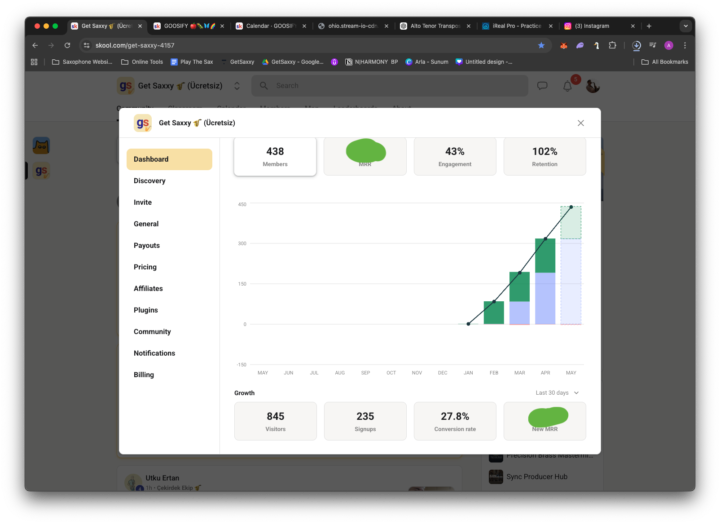Screen dimensions: 720x524
Task: Click the address bar URL
Action: [135, 45]
